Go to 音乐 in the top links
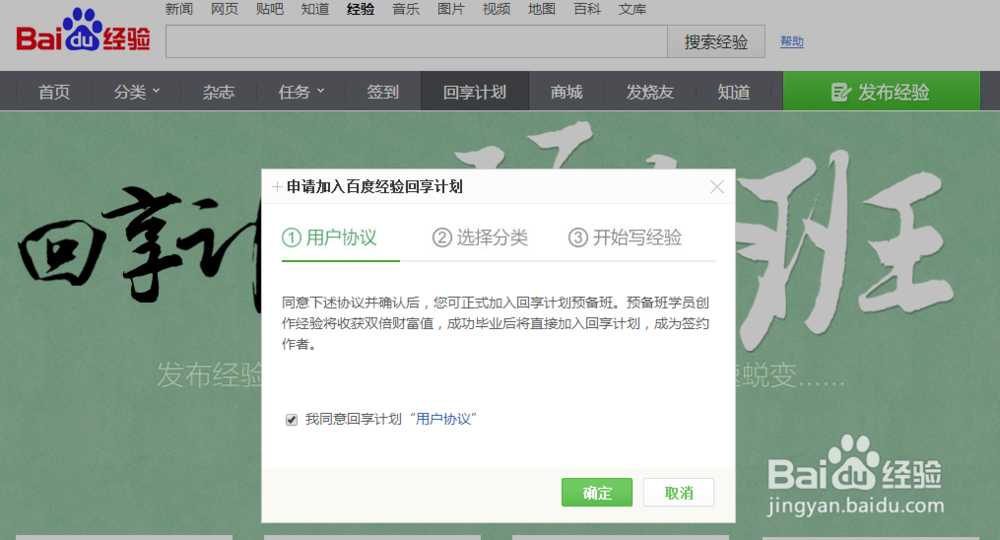 pyautogui.click(x=406, y=9)
